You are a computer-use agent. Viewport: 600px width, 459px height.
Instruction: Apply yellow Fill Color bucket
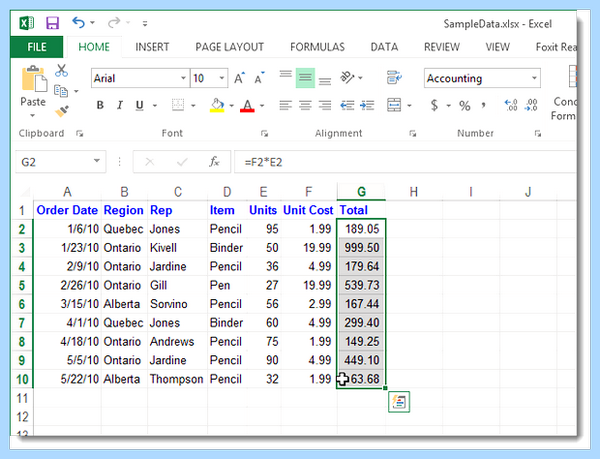[217, 105]
